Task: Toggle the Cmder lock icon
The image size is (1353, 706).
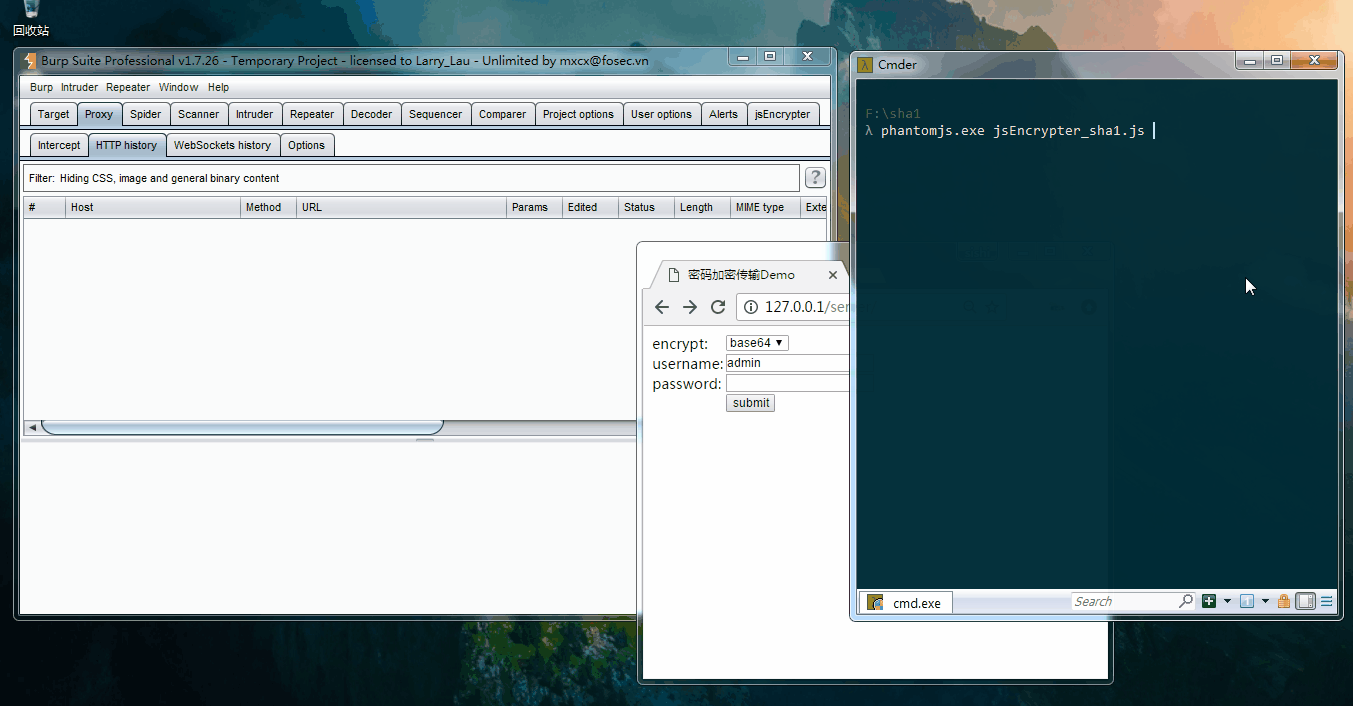Action: [x=1283, y=601]
